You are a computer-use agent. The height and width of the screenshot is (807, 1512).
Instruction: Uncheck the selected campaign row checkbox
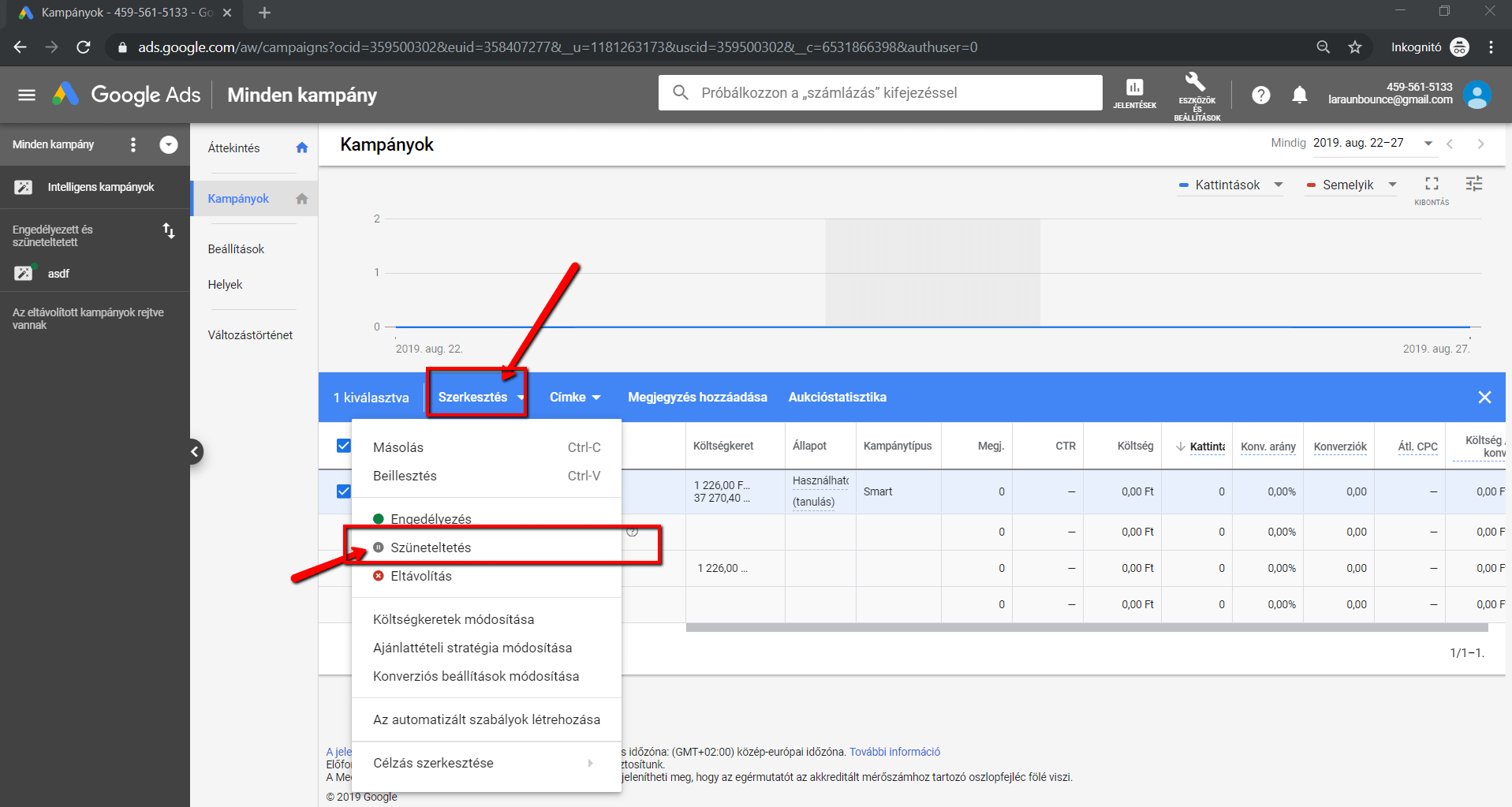coord(344,491)
